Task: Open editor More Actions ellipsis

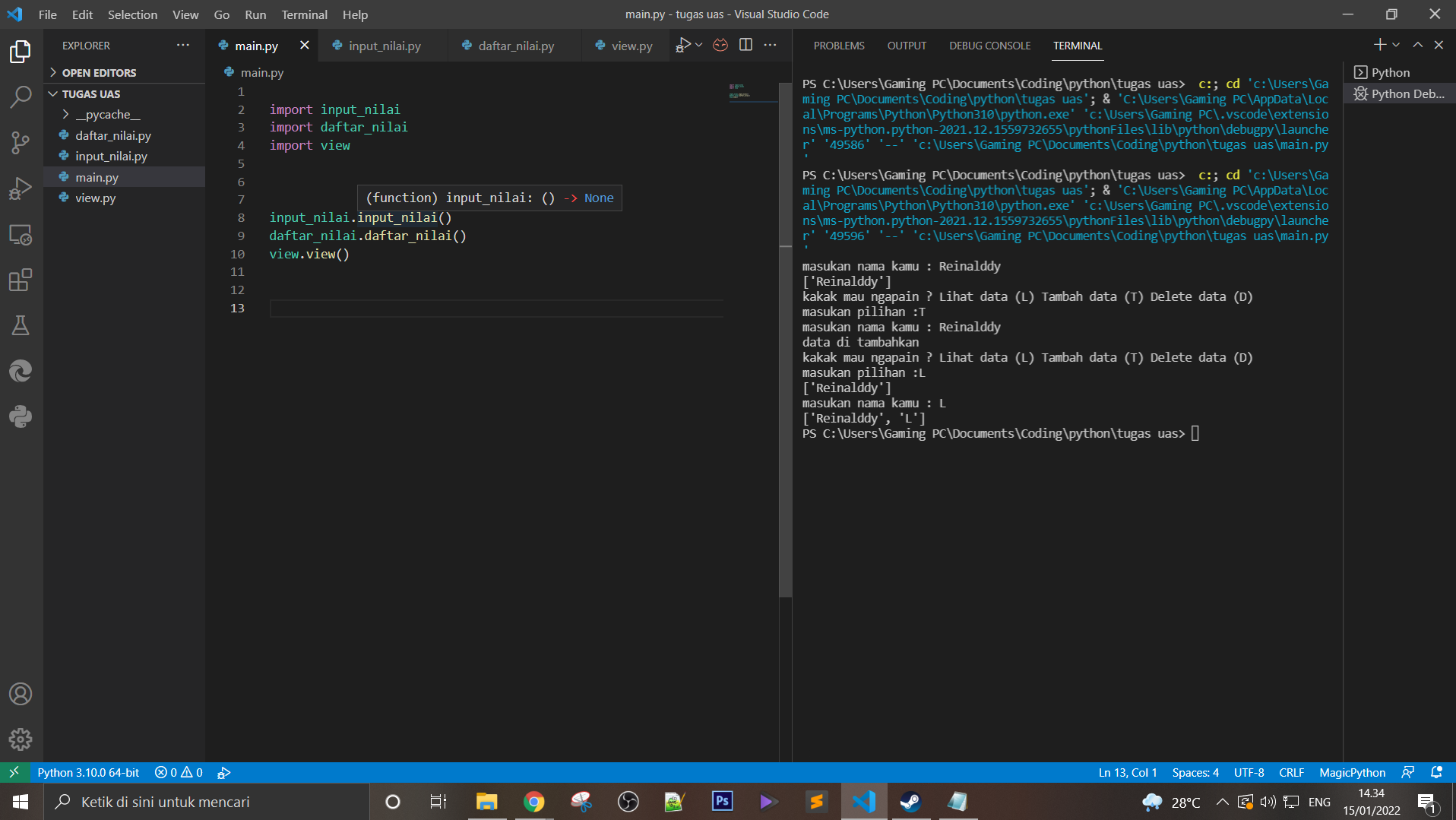Action: click(x=770, y=45)
